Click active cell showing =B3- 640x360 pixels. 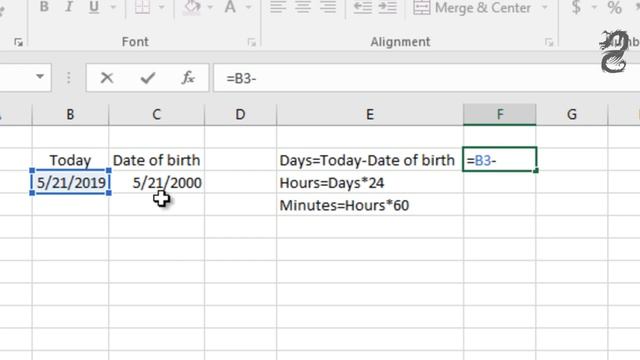tap(500, 160)
